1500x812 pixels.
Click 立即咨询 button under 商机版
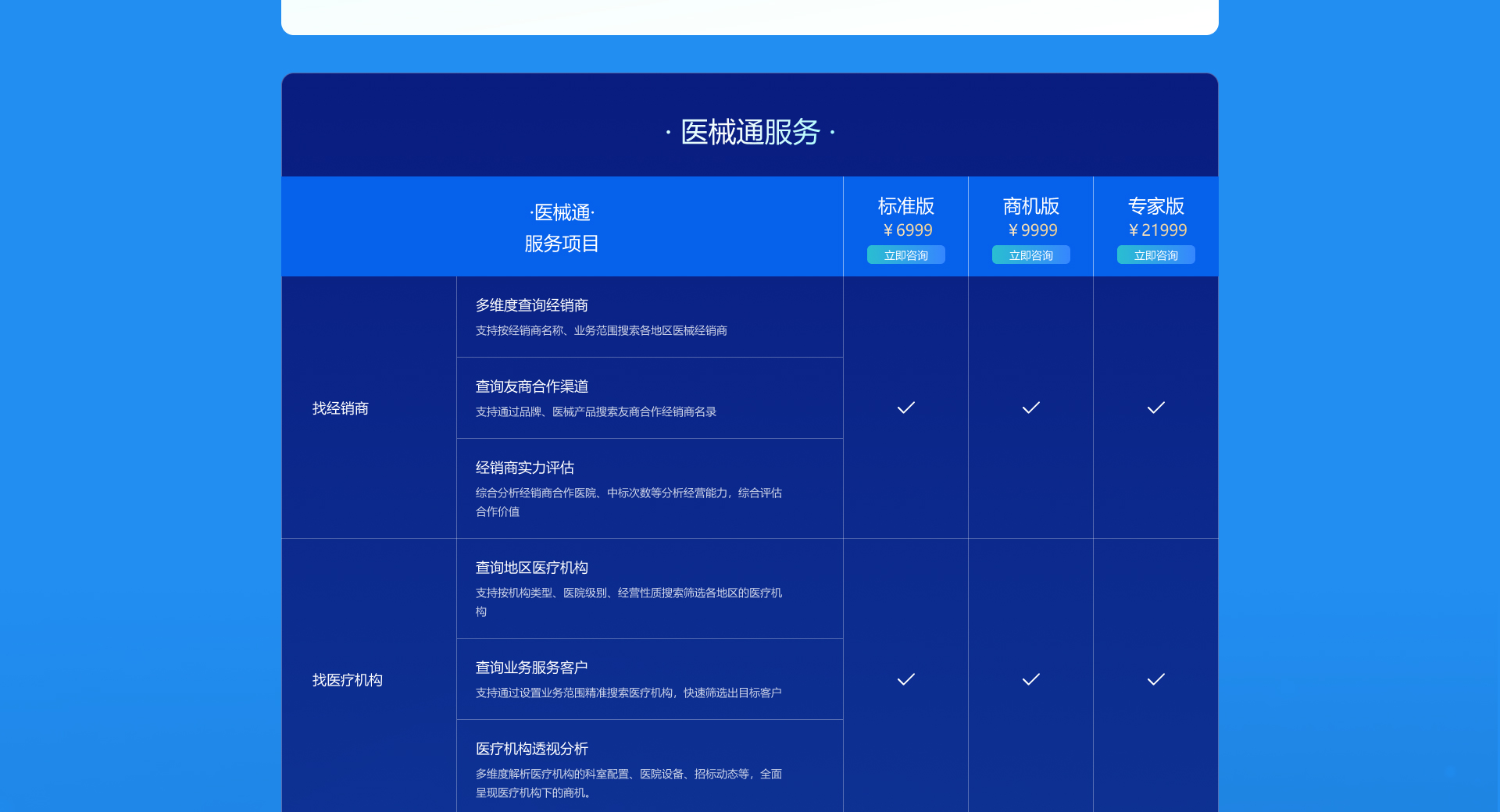pyautogui.click(x=1030, y=255)
